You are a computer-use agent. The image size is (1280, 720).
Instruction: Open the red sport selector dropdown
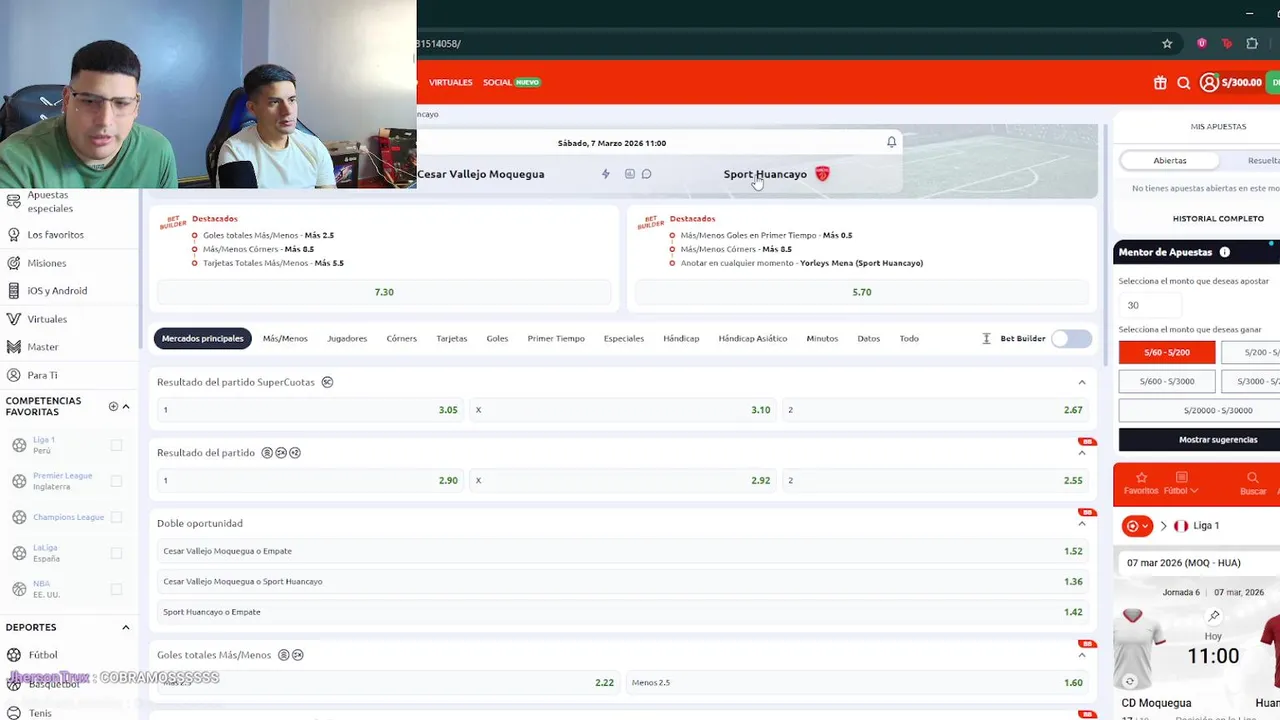[x=1137, y=526]
